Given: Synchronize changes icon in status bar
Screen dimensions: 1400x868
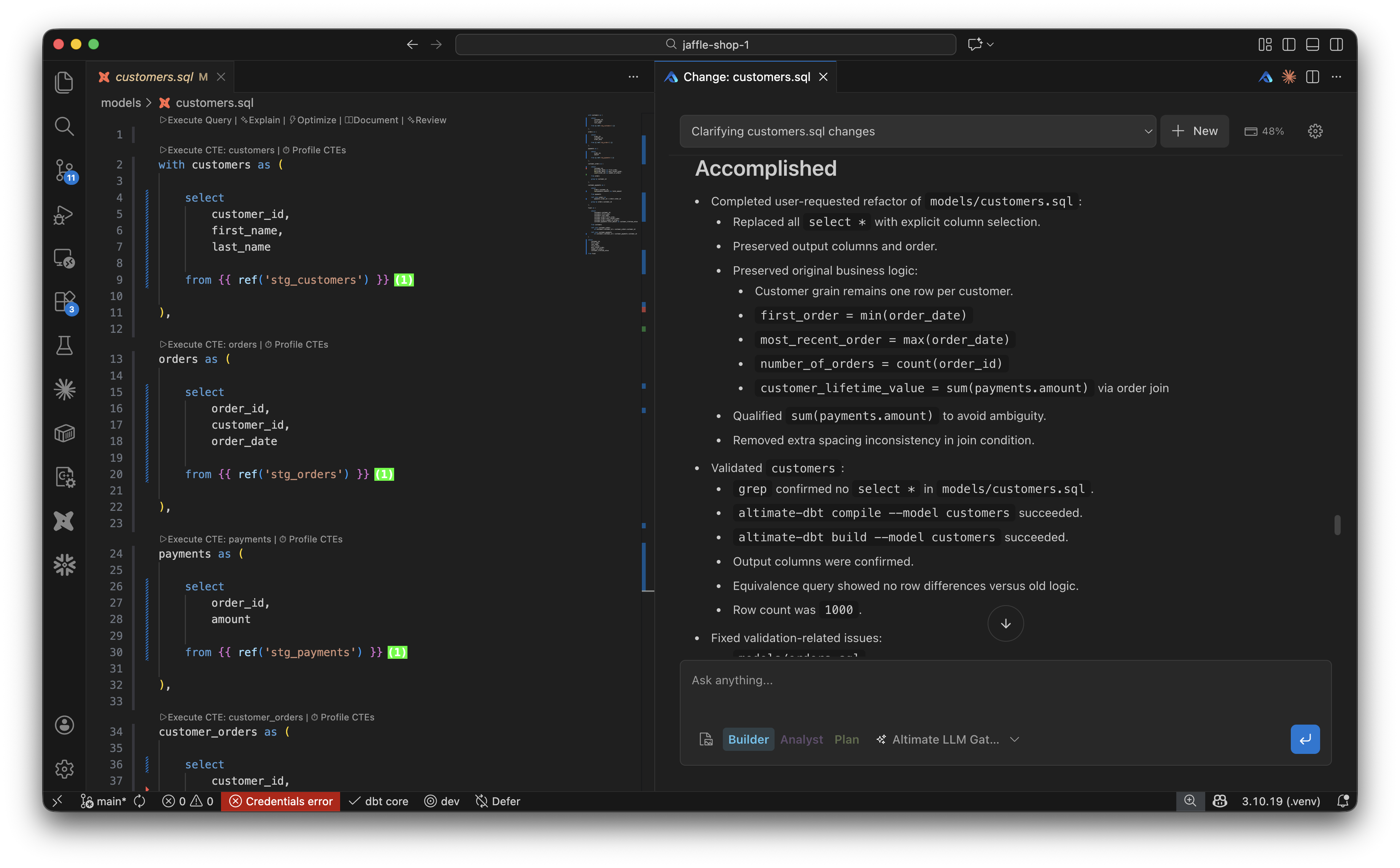Looking at the screenshot, I should click(140, 801).
